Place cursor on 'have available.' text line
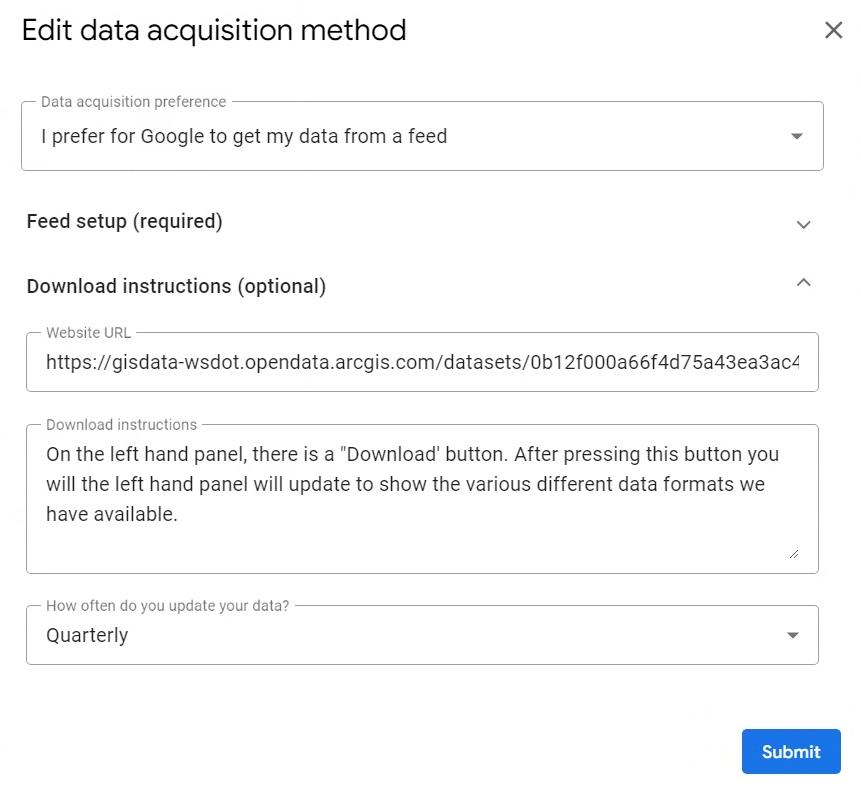The image size is (861, 789). [x=111, y=514]
